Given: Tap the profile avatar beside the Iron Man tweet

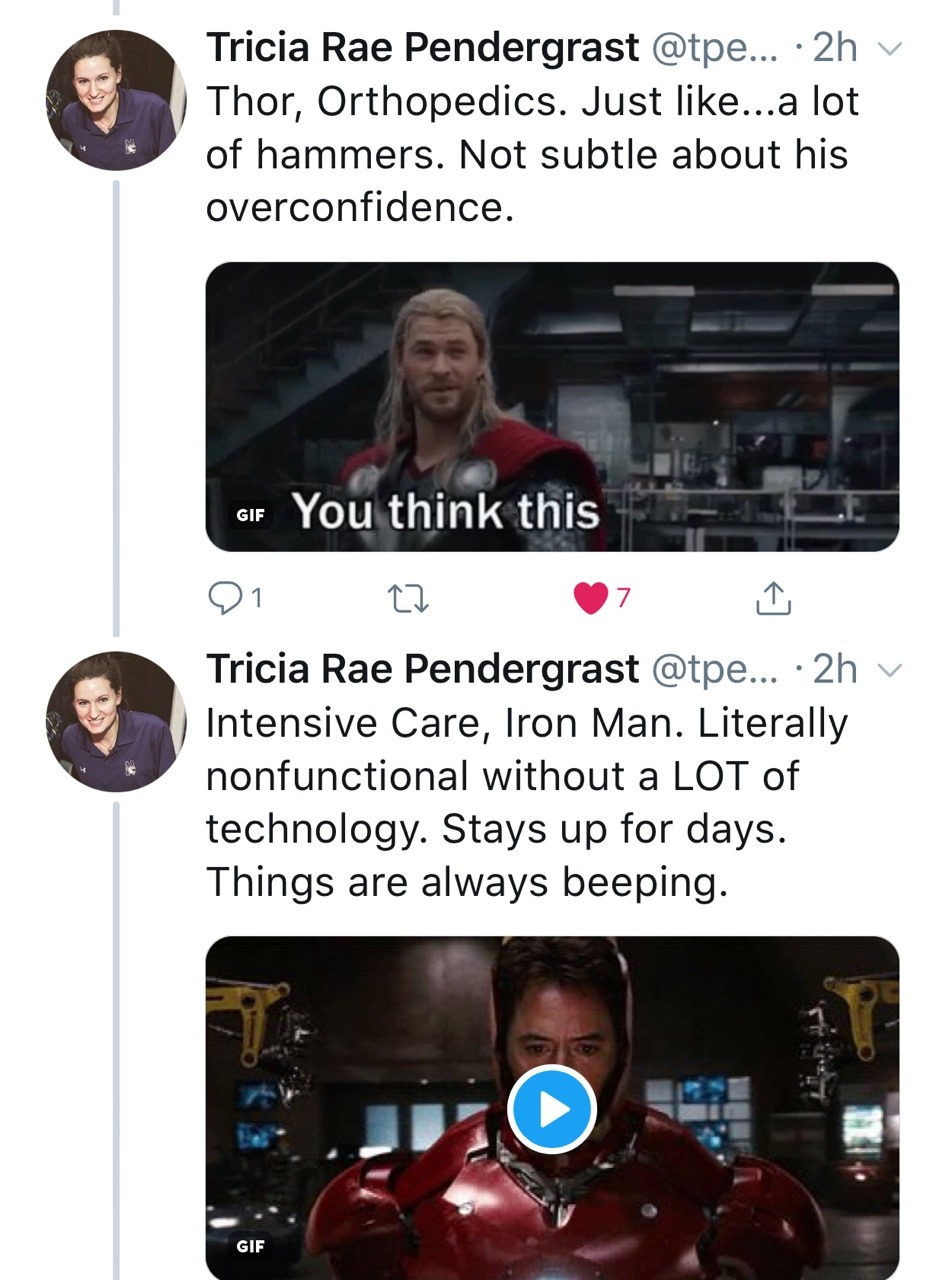Looking at the screenshot, I should (x=116, y=722).
